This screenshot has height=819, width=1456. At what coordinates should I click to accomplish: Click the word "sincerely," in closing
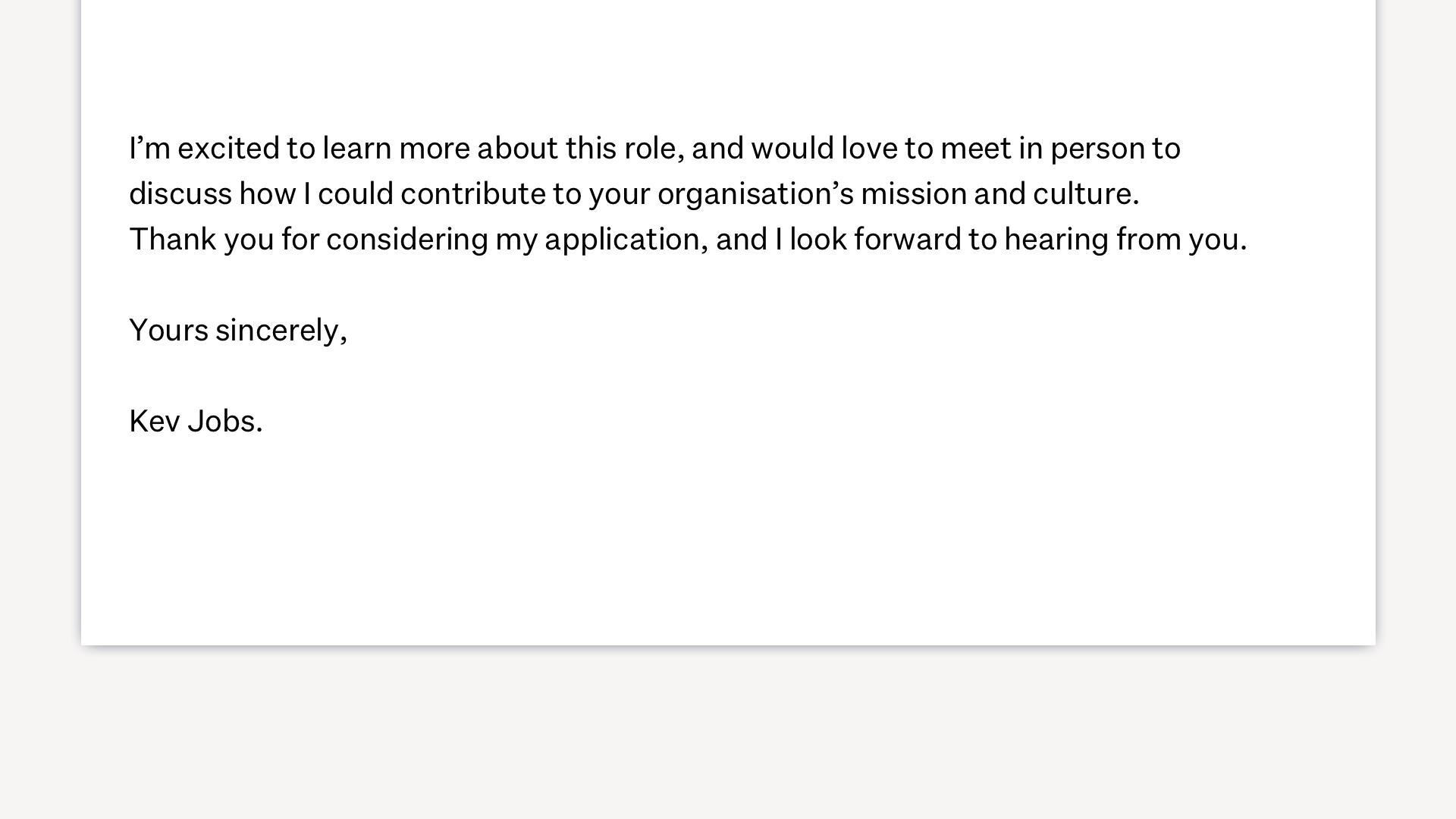(x=281, y=331)
